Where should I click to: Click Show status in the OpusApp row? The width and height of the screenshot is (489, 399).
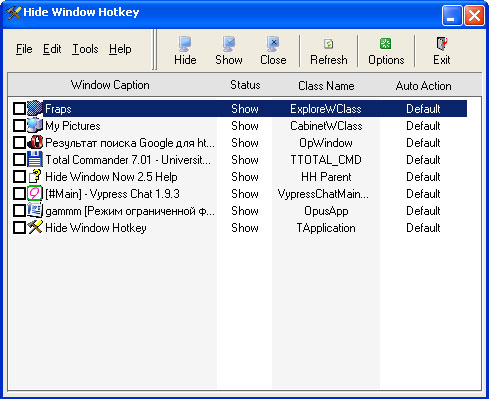(x=245, y=211)
